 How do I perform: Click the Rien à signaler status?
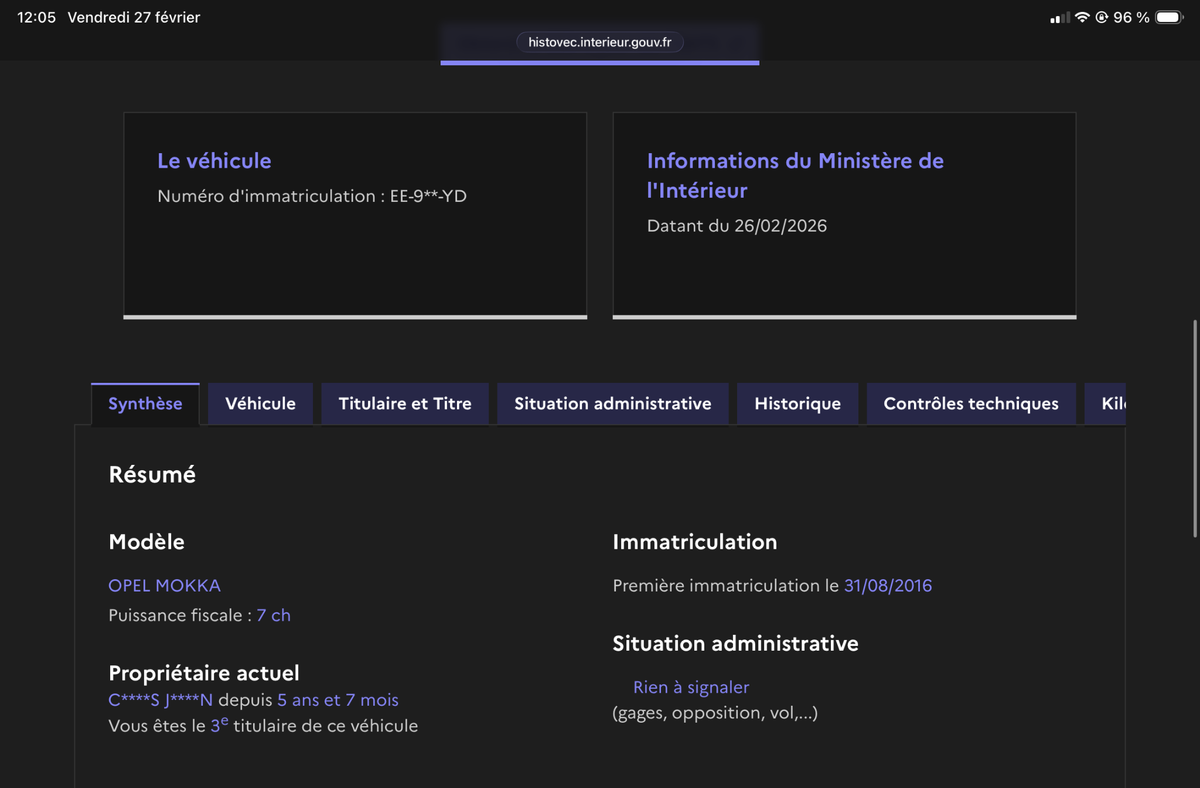[x=690, y=687]
